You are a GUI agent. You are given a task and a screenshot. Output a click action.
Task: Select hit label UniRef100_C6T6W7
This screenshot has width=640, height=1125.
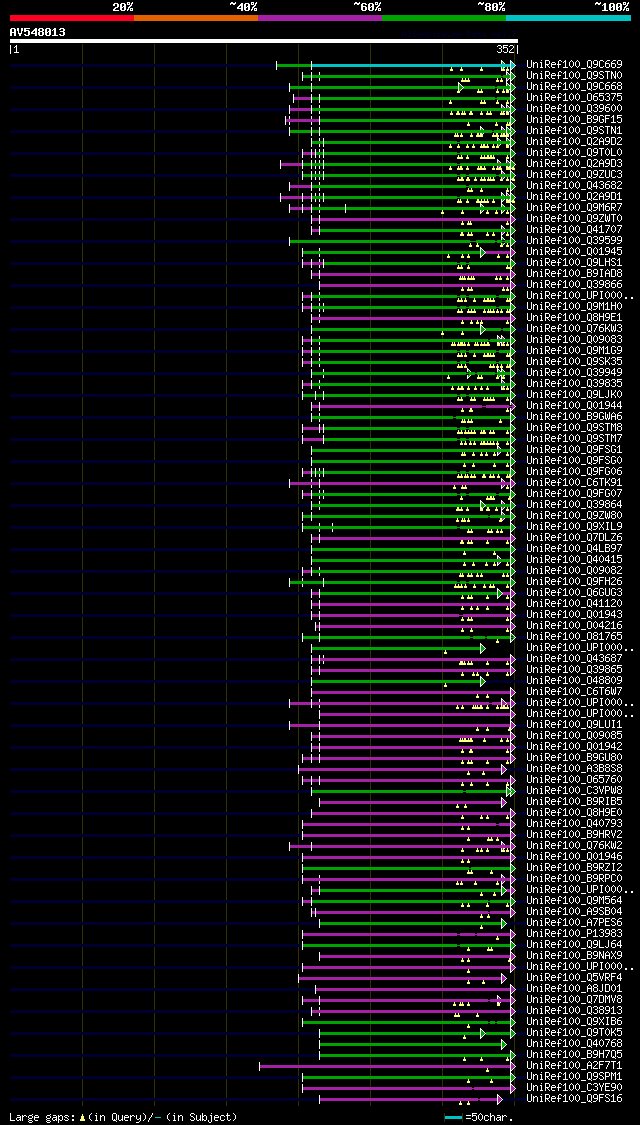click(x=574, y=692)
